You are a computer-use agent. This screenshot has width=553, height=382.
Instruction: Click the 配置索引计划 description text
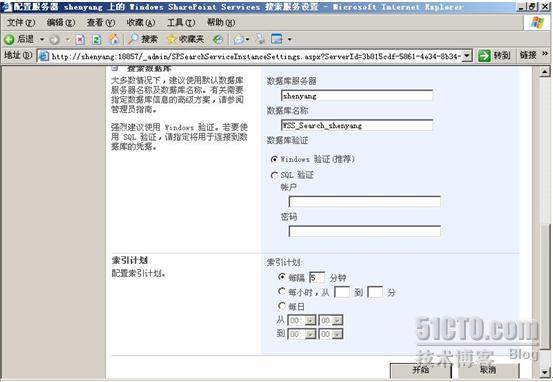click(139, 273)
